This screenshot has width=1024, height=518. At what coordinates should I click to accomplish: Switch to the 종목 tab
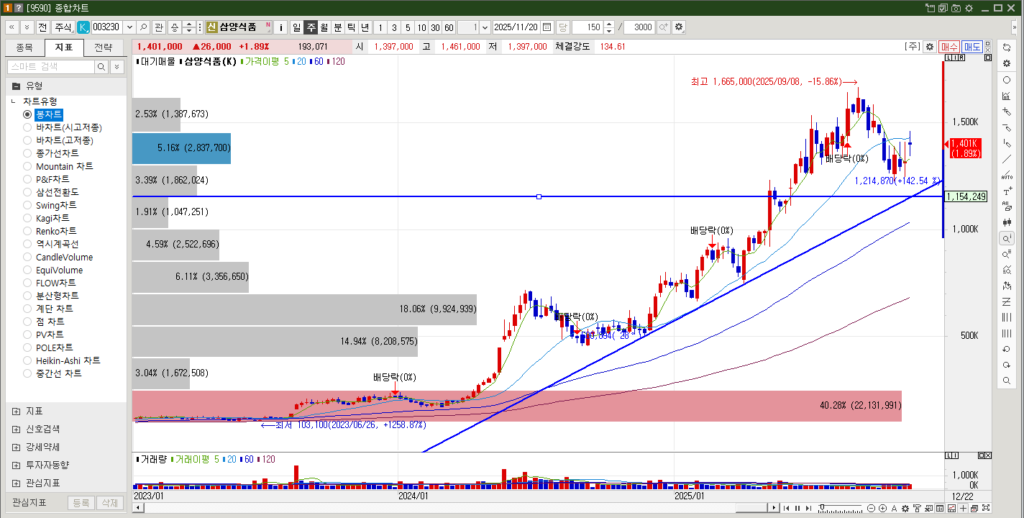[25, 47]
